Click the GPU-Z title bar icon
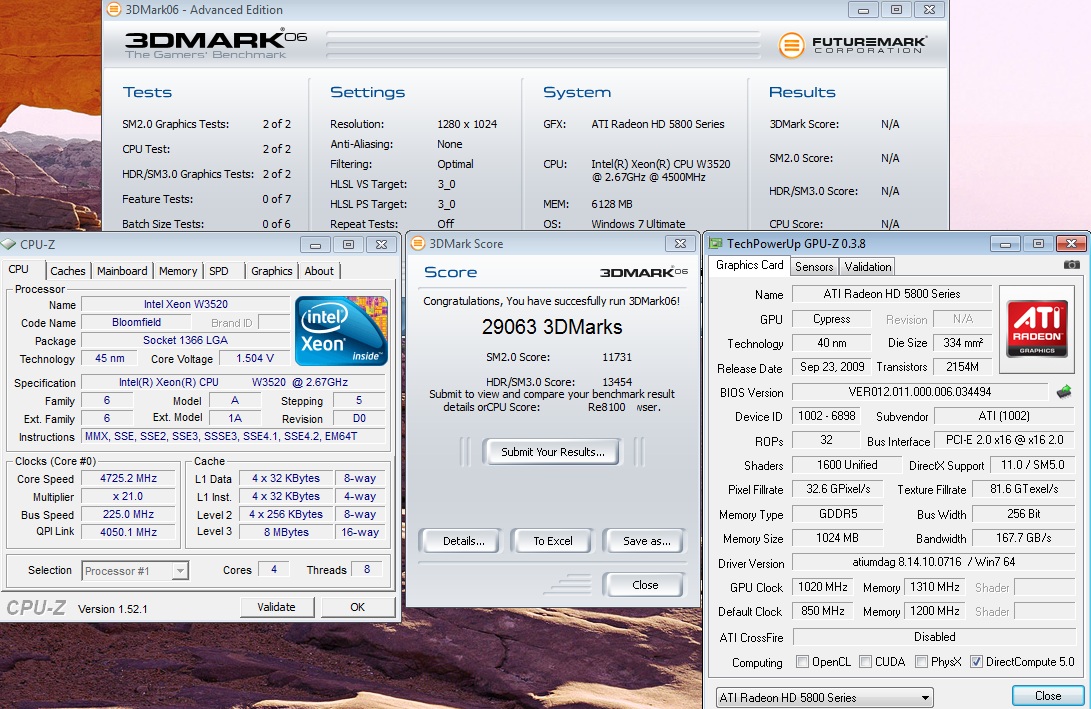The width and height of the screenshot is (1091, 709). click(x=715, y=244)
